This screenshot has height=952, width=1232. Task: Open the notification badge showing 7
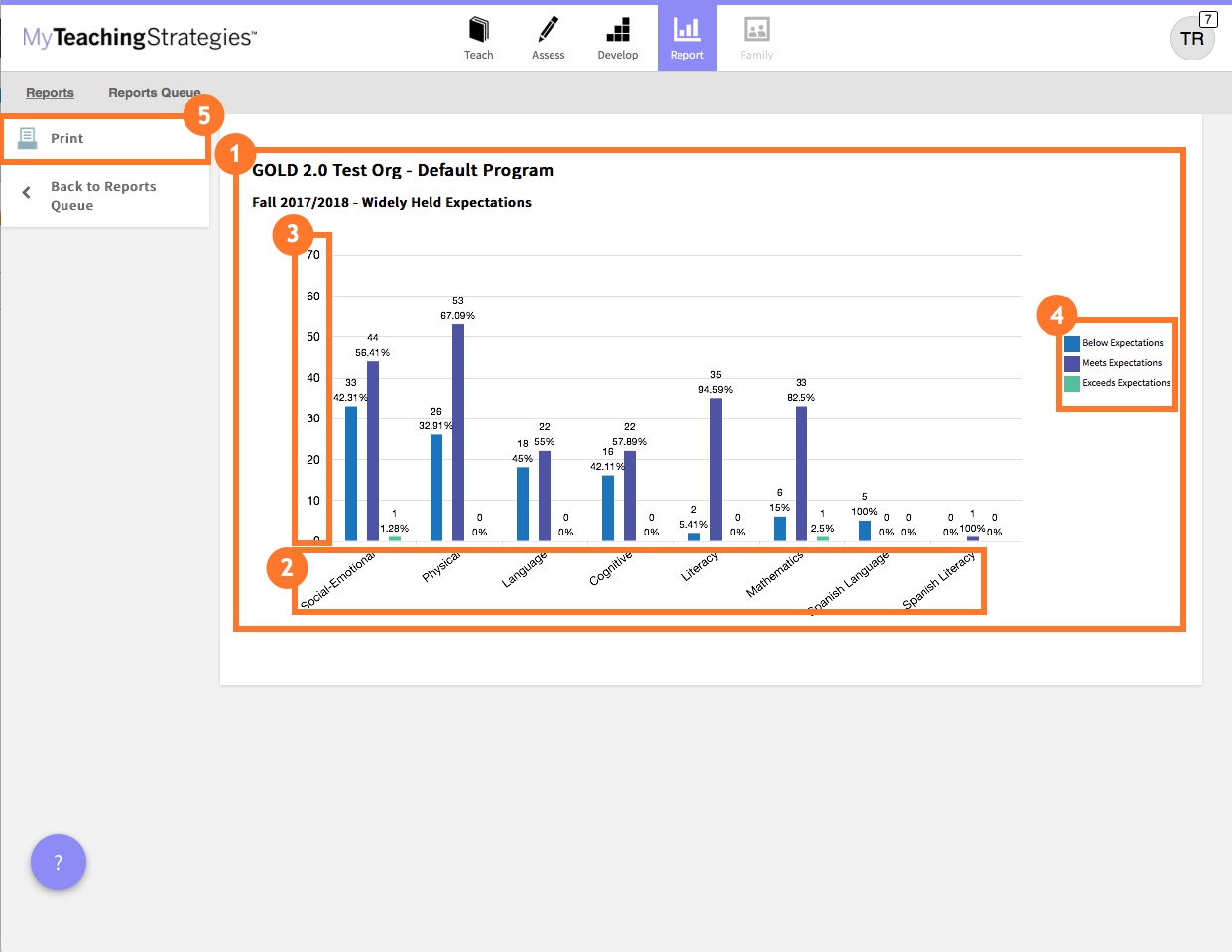click(1207, 18)
